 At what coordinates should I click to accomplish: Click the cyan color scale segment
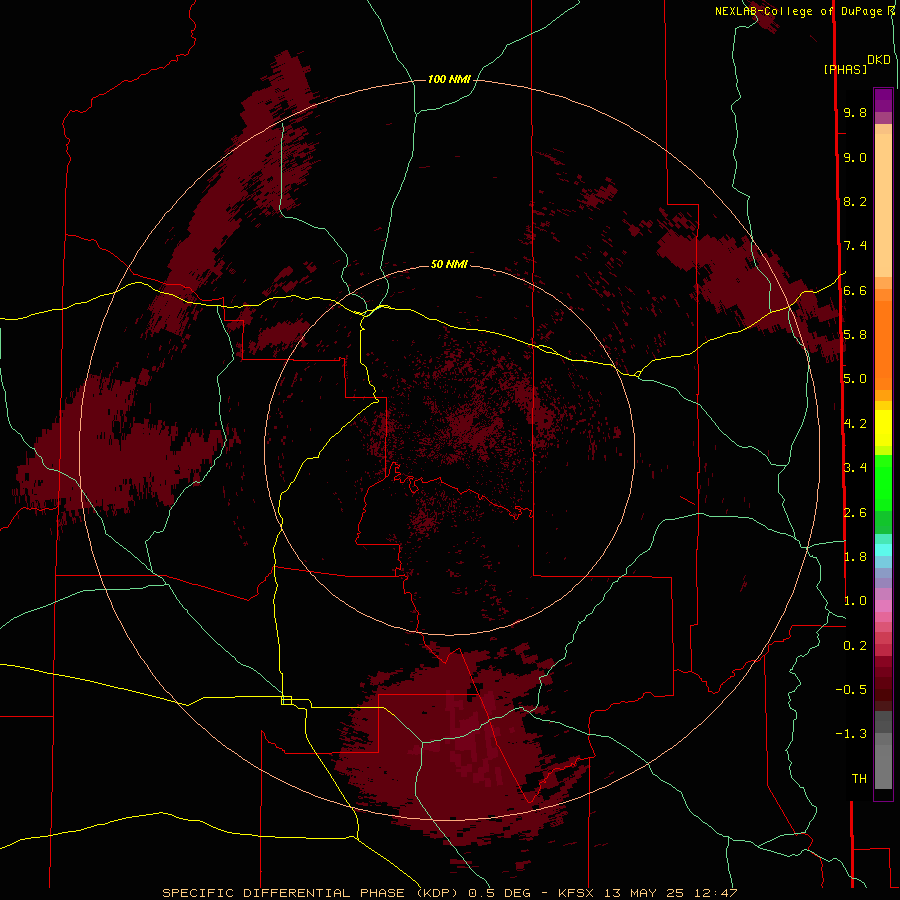[883, 550]
